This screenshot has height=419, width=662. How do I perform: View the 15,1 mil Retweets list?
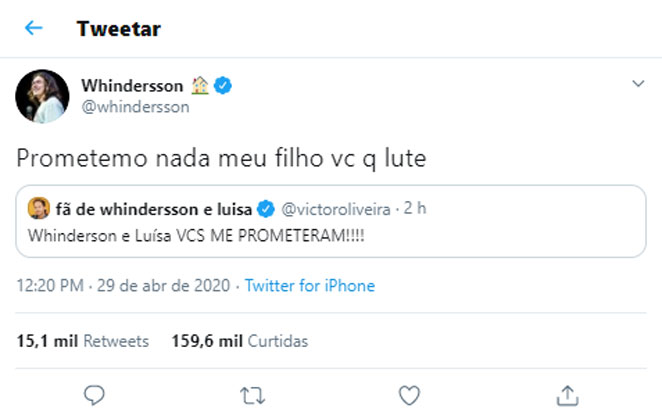(x=82, y=341)
